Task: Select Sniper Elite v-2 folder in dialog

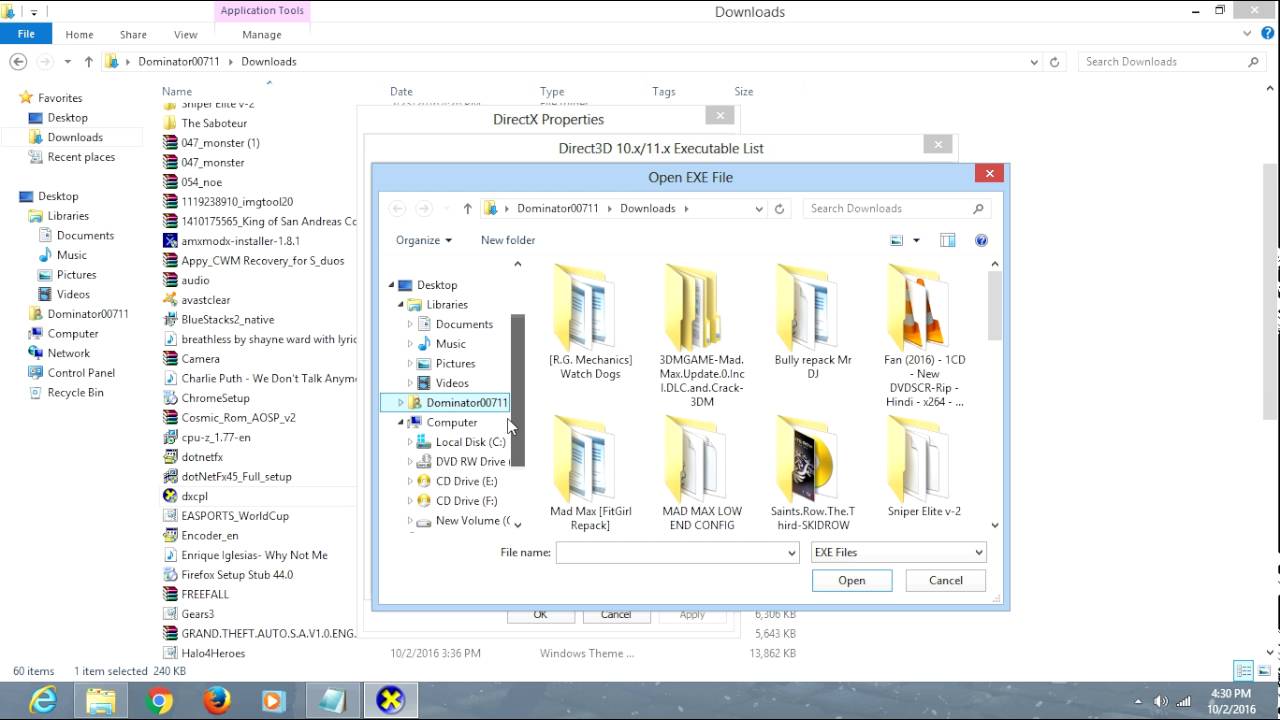Action: coord(924,467)
